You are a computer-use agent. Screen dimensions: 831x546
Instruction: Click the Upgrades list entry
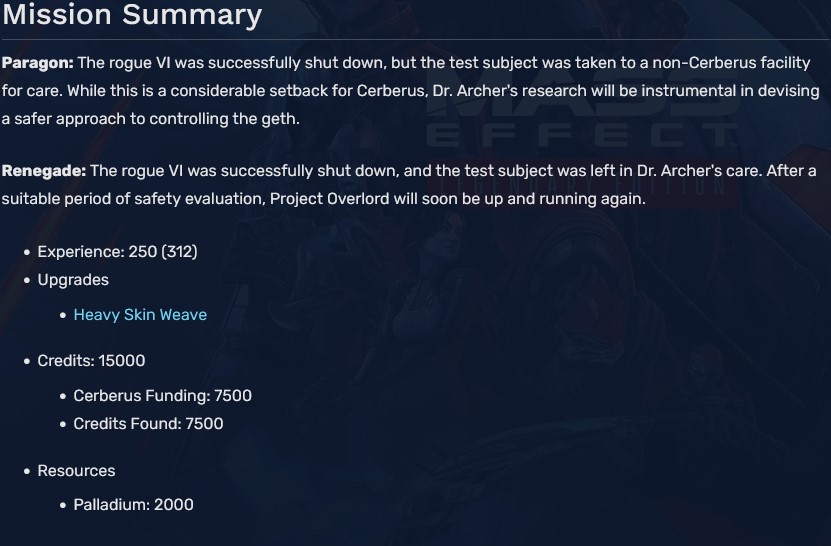point(73,280)
